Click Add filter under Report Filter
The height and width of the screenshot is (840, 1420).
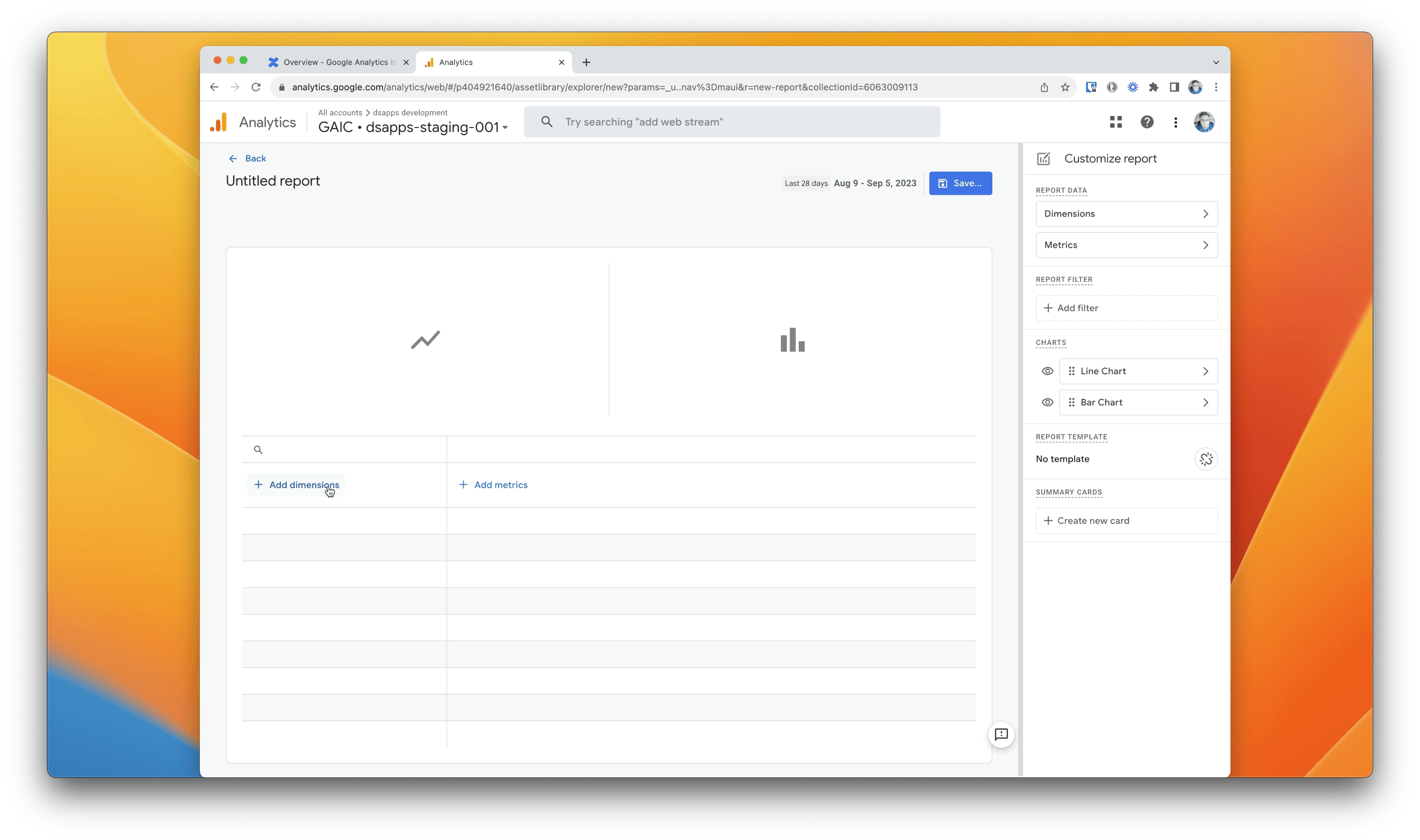(1126, 307)
